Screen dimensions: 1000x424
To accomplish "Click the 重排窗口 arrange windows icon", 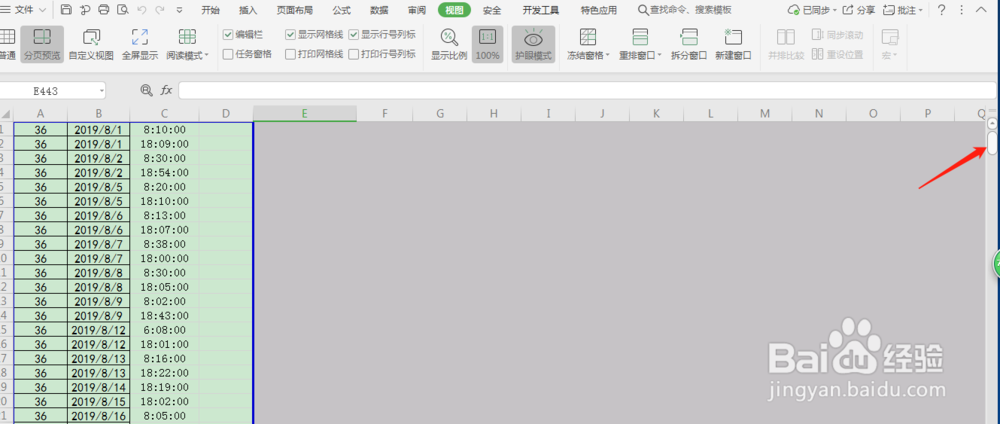I will 640,37.
